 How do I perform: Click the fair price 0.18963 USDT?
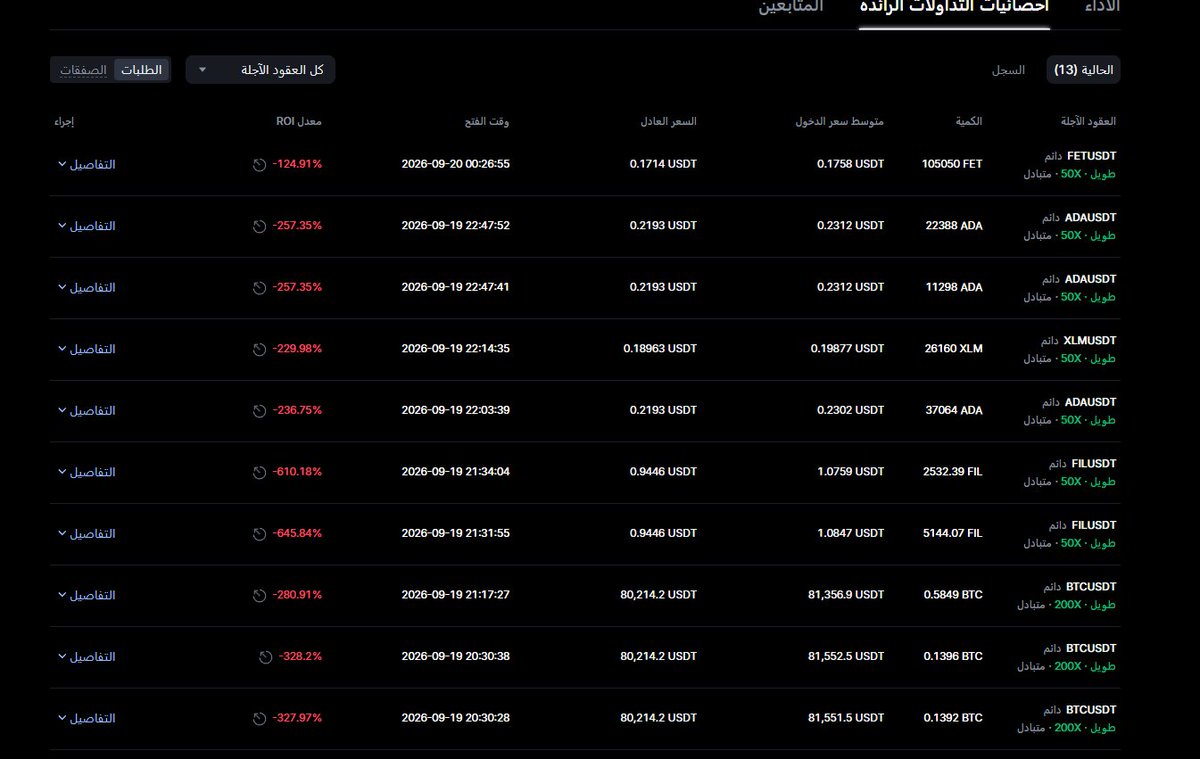[x=660, y=349]
